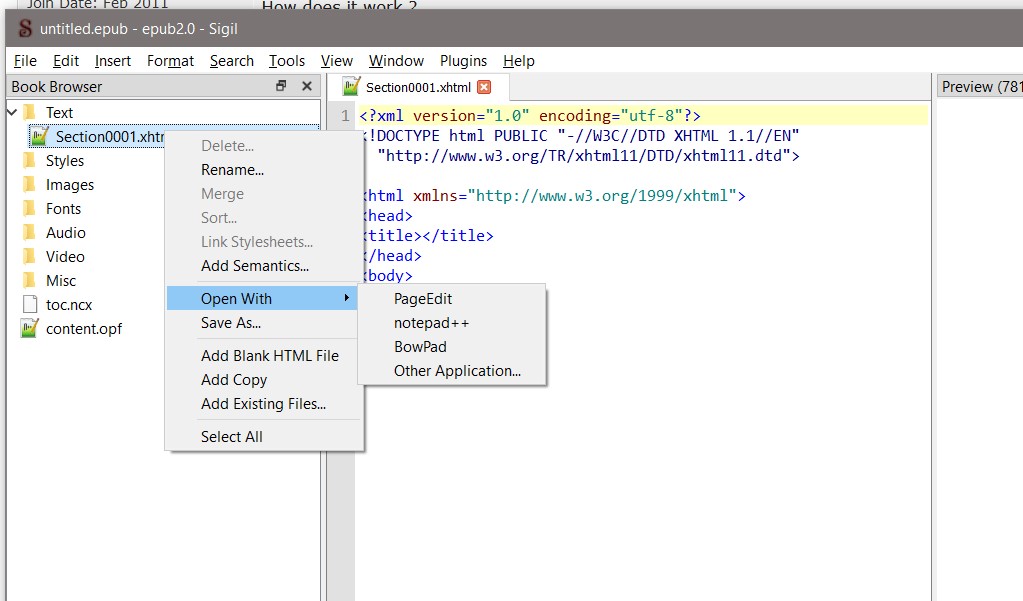Screen dimensions: 1023x601
Task: Select the Audio folder label
Action: tap(65, 232)
